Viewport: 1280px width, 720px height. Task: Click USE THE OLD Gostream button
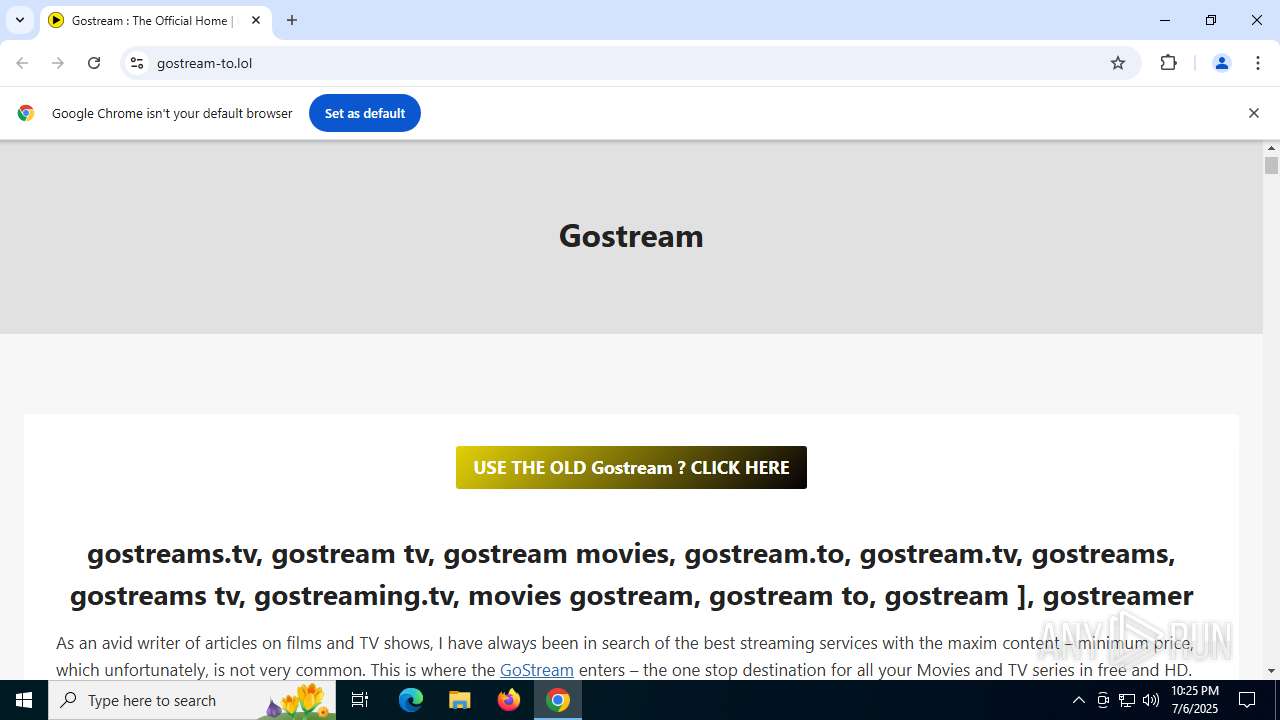[x=631, y=468]
